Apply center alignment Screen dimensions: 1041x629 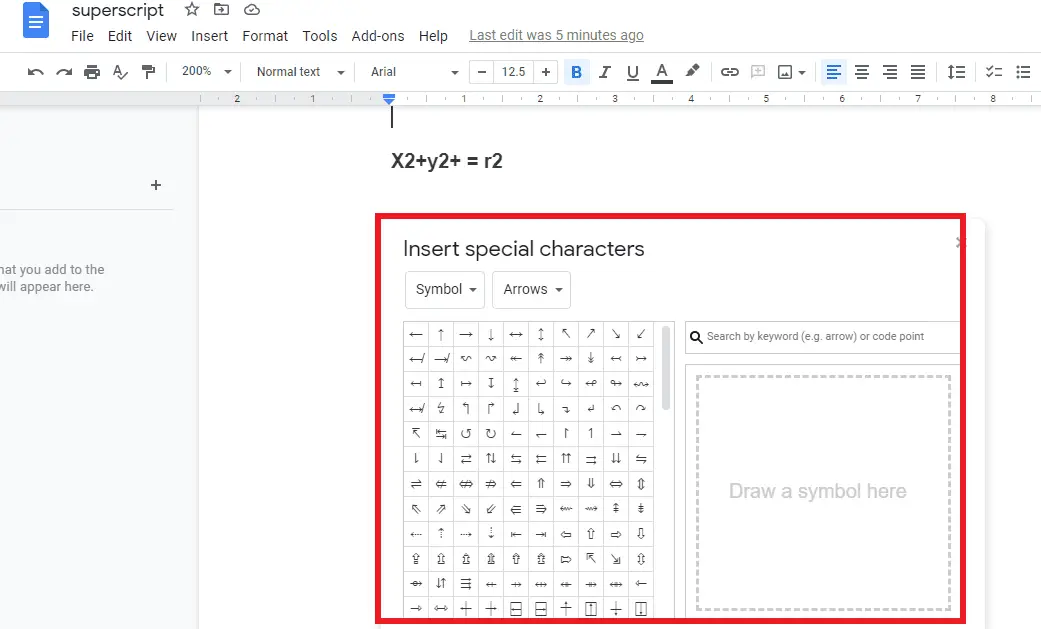coord(861,71)
